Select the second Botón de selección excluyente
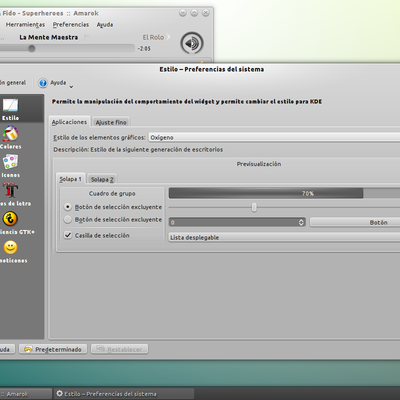The image size is (400, 400). pos(68,219)
